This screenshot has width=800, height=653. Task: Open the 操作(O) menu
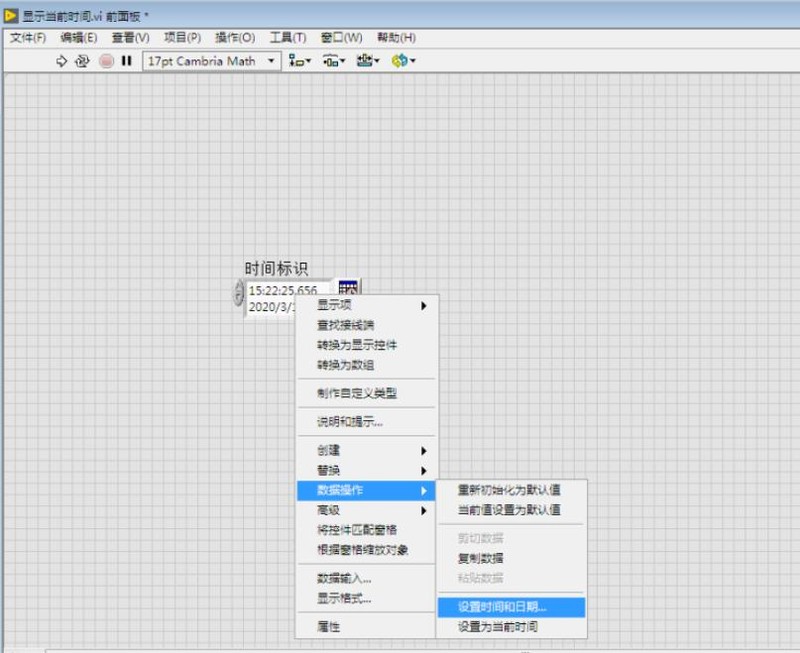pyautogui.click(x=235, y=38)
